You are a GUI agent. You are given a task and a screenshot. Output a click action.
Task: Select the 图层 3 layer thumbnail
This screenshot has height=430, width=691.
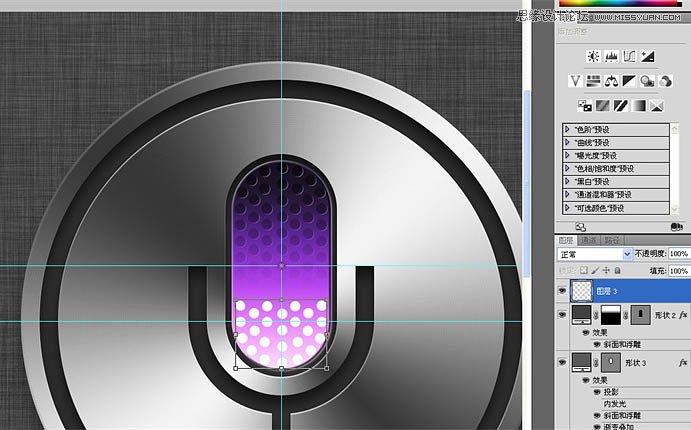[582, 291]
